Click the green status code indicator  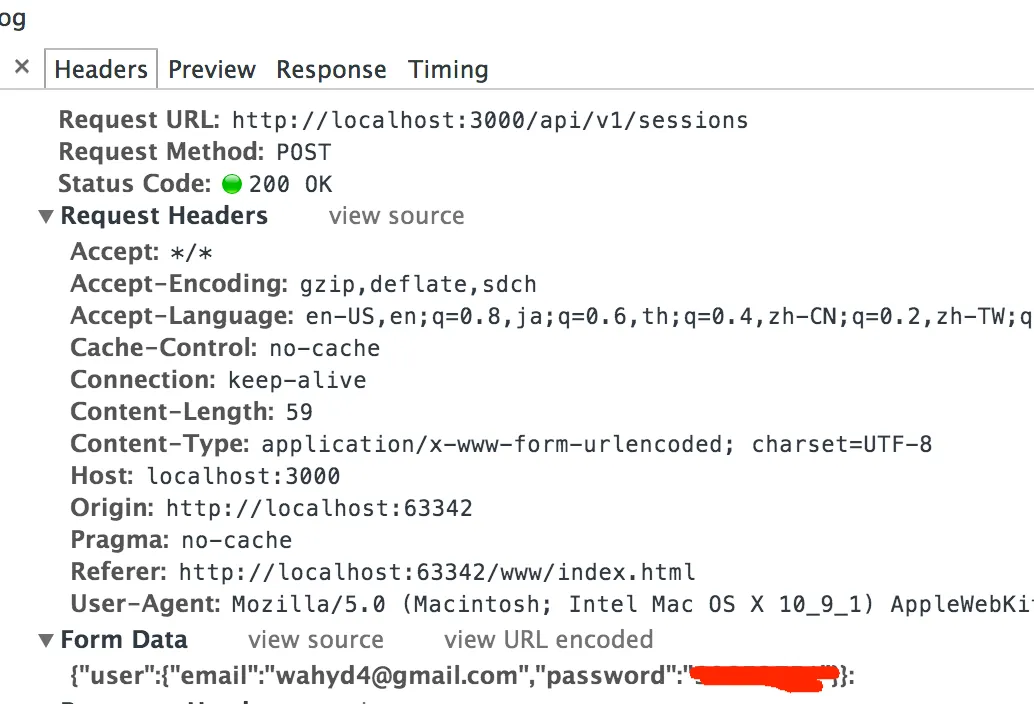tap(232, 184)
